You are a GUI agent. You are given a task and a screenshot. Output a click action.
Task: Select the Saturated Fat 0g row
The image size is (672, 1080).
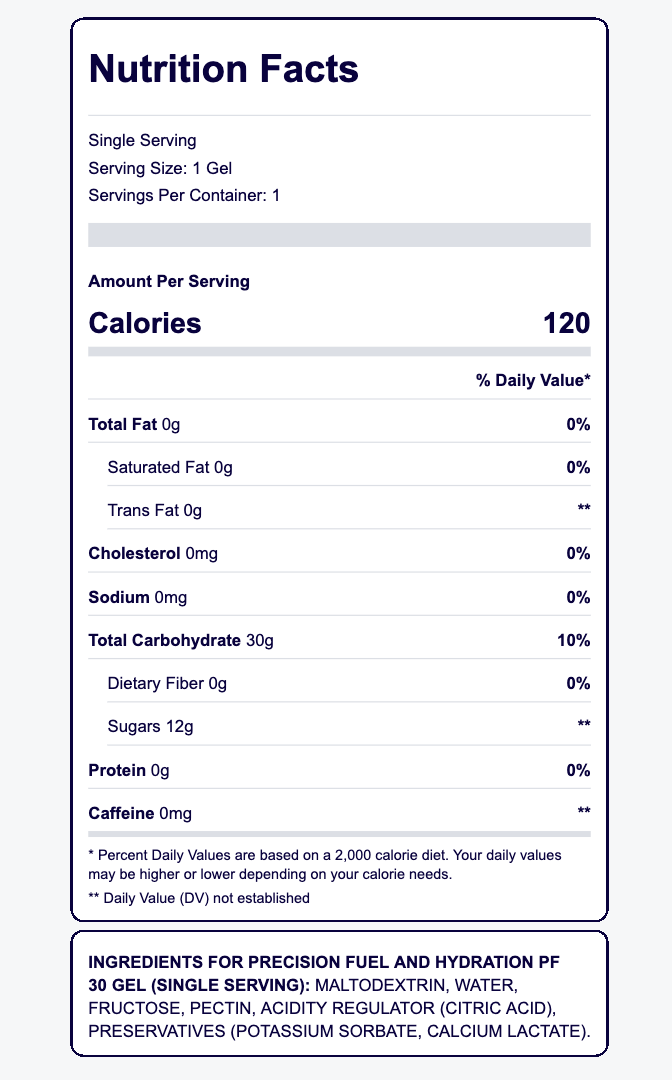(169, 467)
